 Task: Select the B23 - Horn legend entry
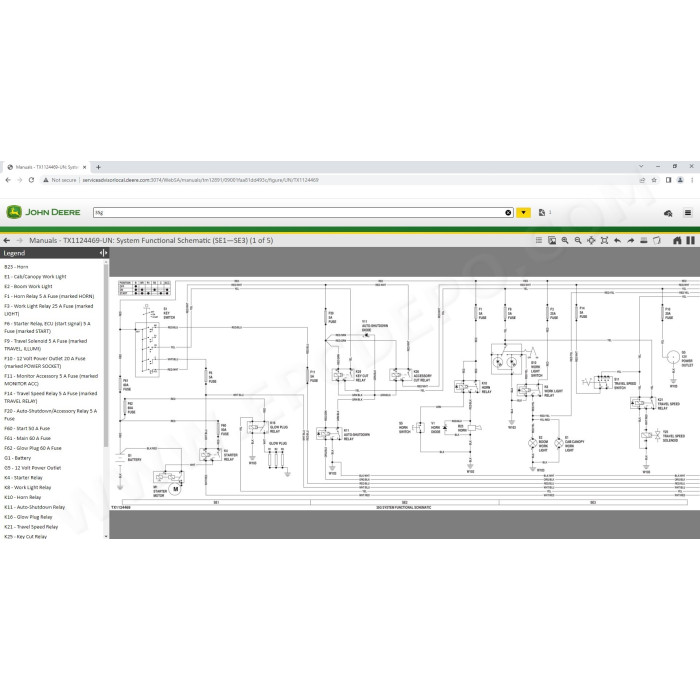16,267
